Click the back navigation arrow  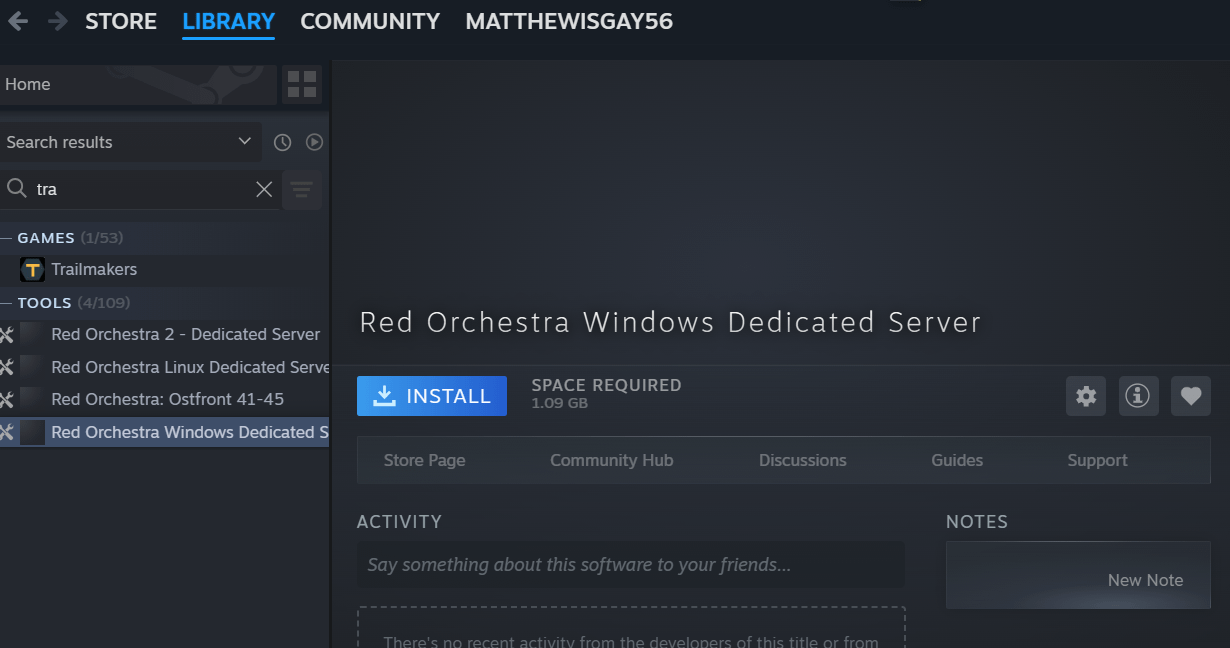click(18, 21)
